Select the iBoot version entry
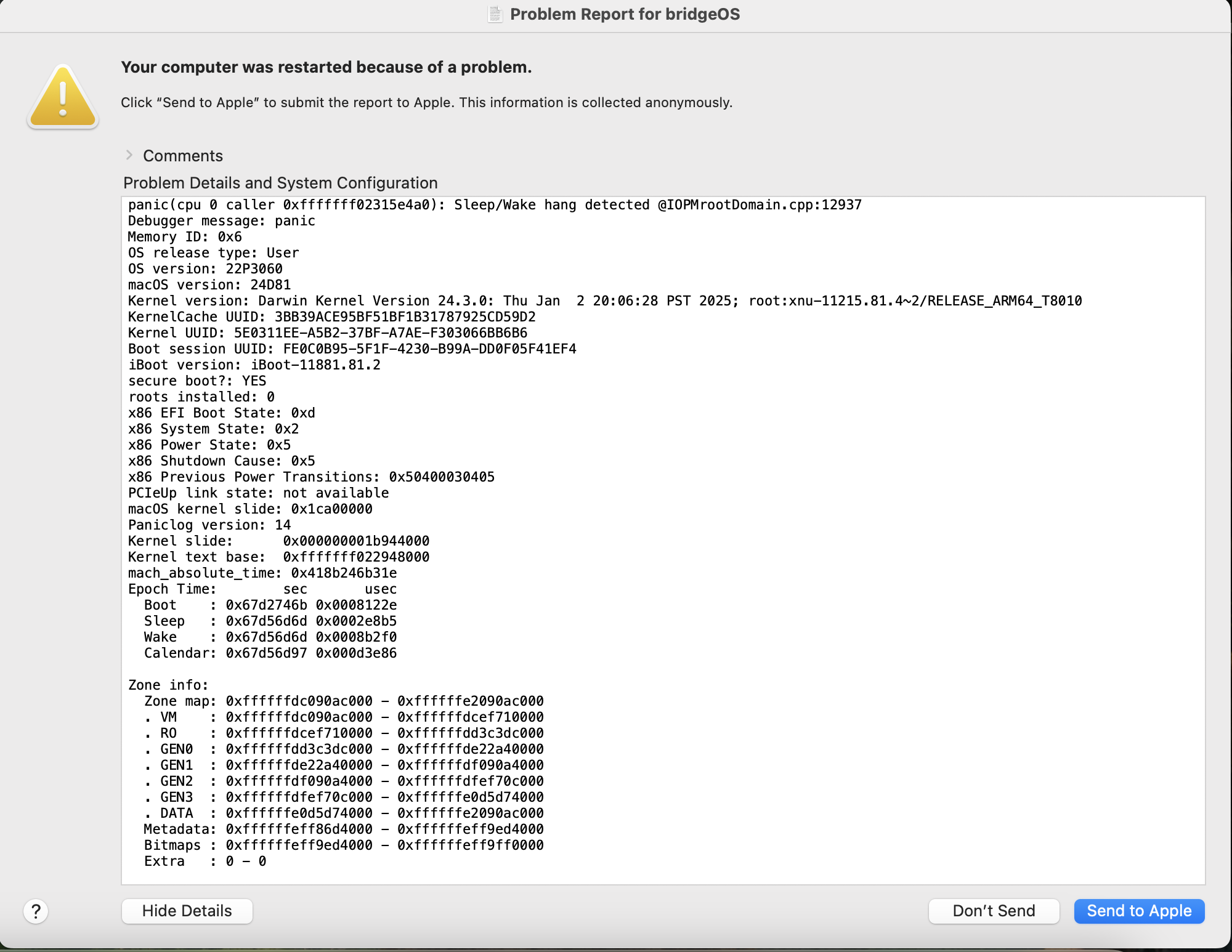 [254, 365]
